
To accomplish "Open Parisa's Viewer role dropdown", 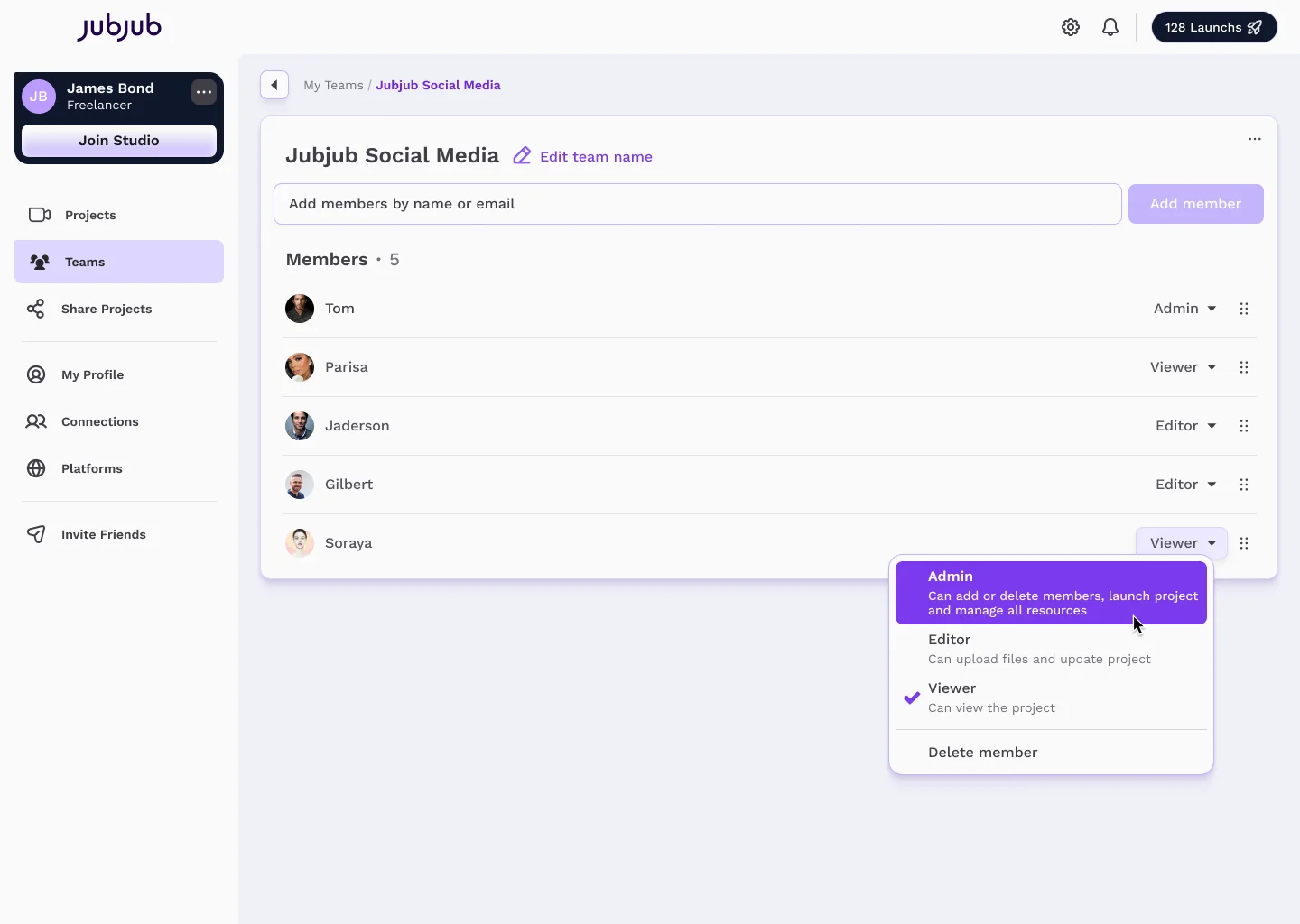I will 1183,367.
